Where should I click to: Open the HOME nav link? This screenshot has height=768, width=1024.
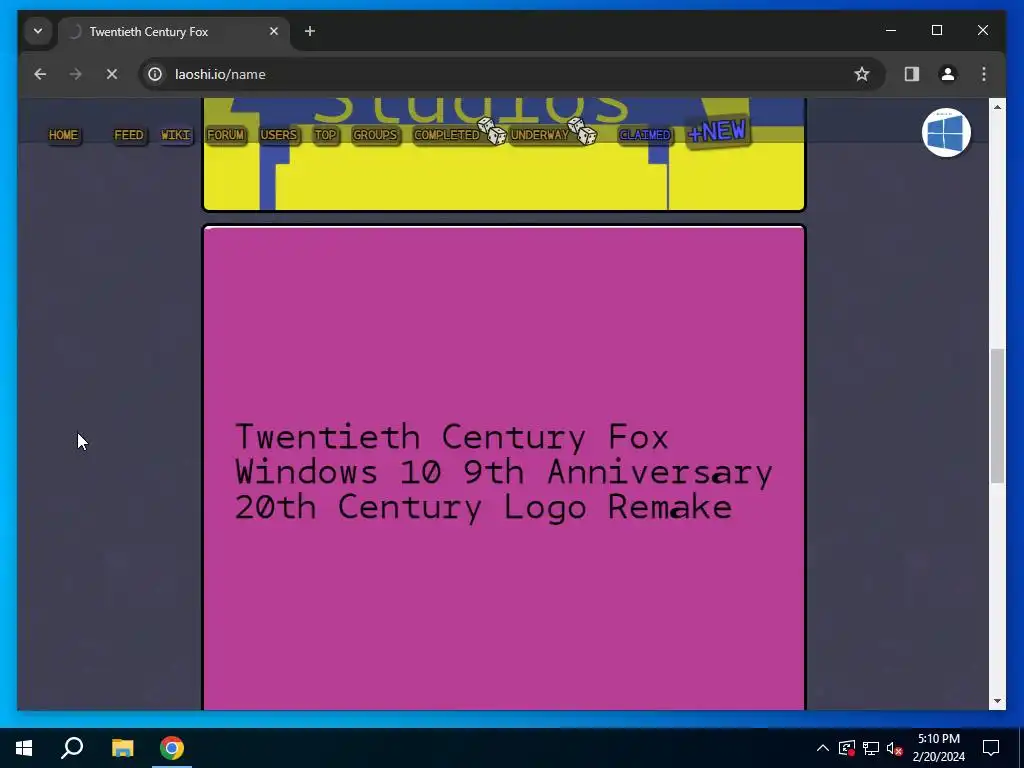tap(63, 135)
